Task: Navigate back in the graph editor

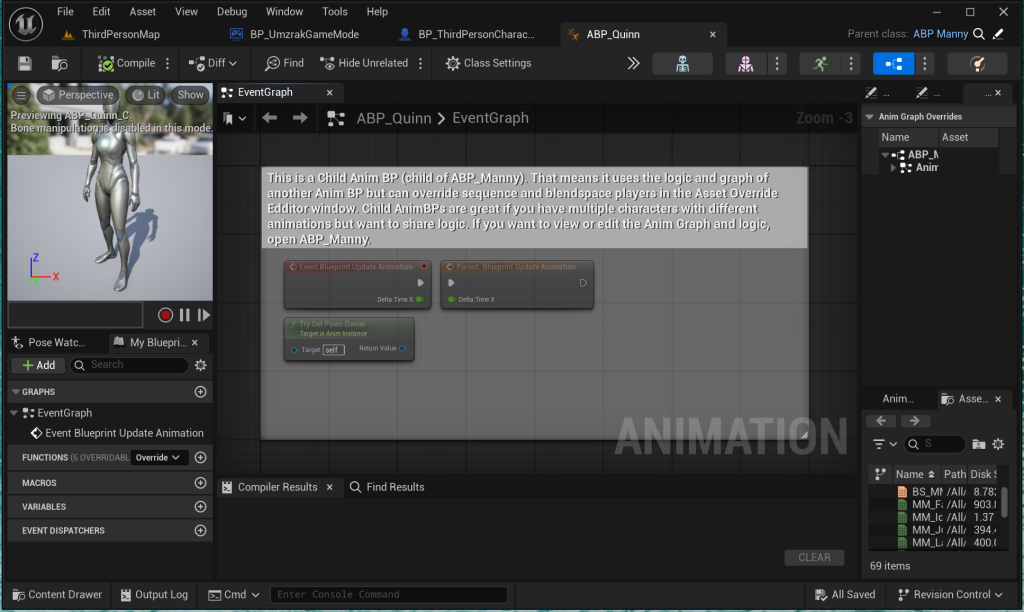Action: [269, 118]
